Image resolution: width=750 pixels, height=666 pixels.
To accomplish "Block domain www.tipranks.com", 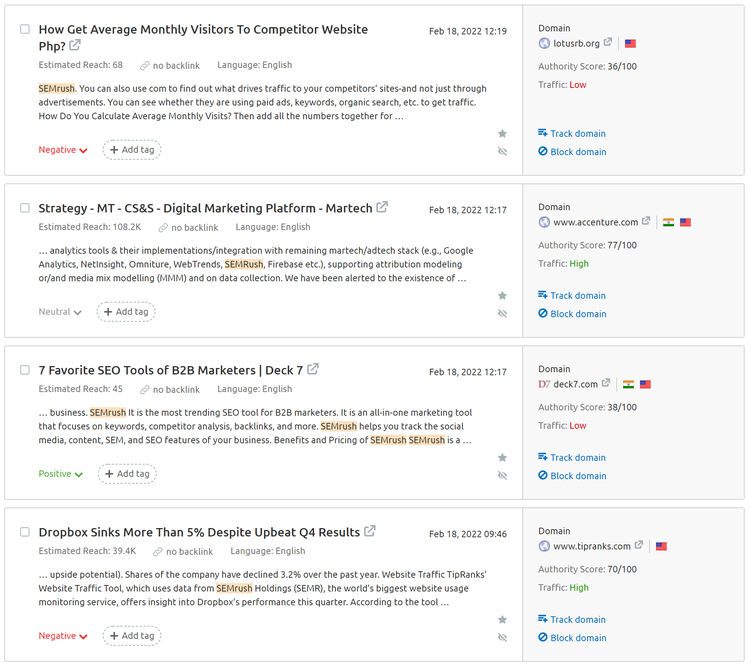I will pyautogui.click(x=573, y=638).
